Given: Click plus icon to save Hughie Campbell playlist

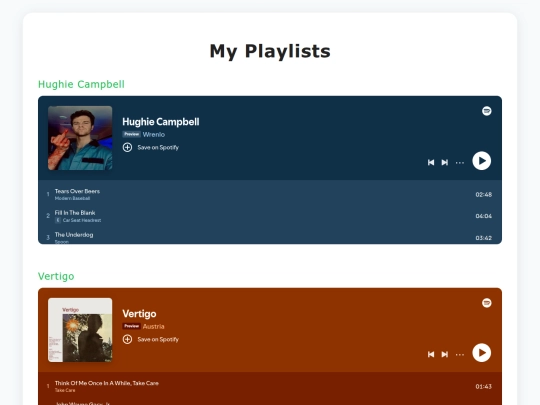Looking at the screenshot, I should (127, 147).
